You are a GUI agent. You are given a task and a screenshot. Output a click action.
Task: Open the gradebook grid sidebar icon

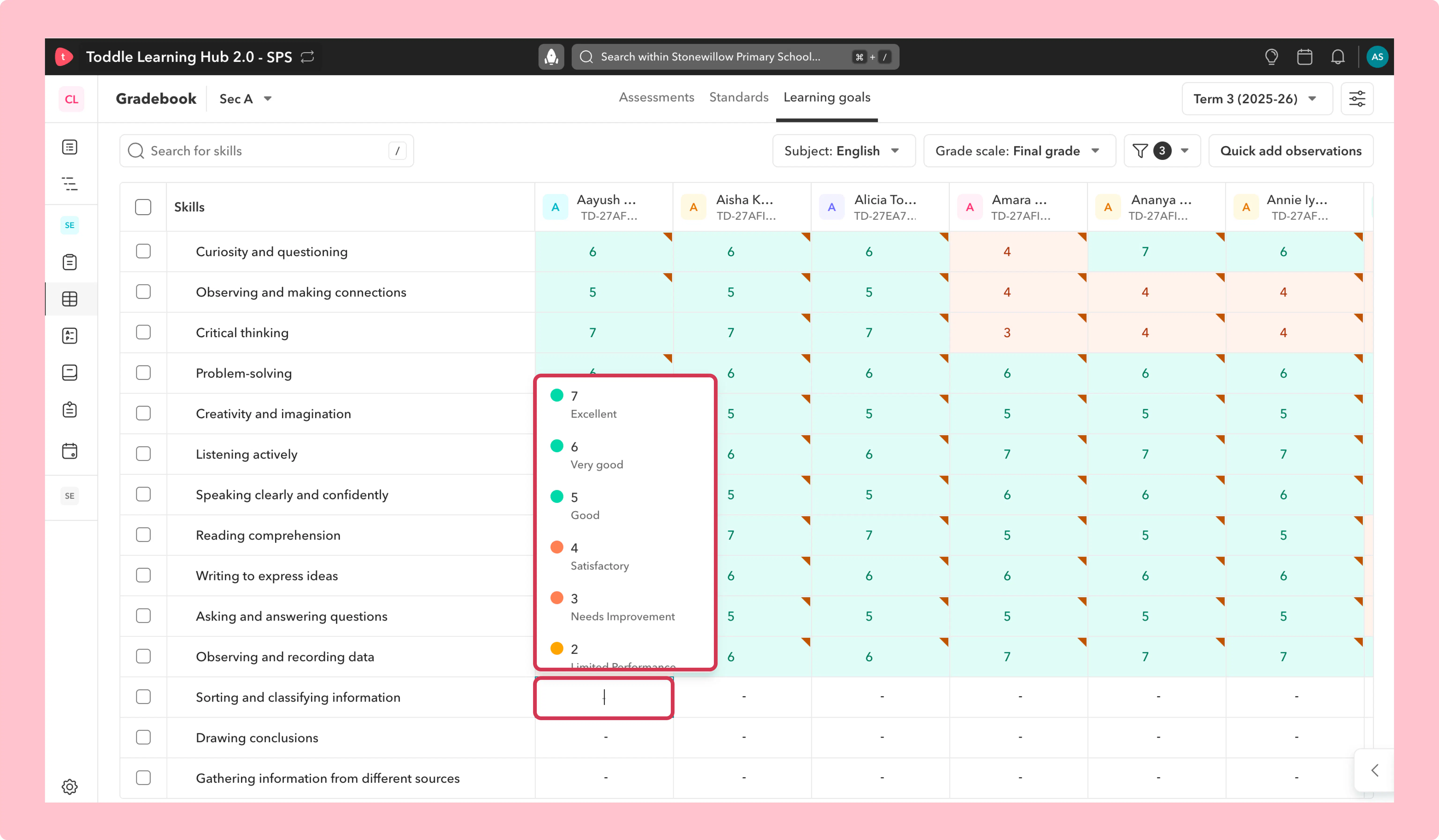(x=70, y=299)
